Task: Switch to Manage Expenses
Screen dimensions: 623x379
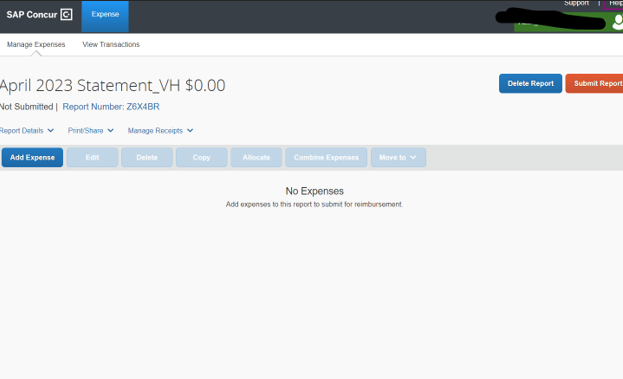Action: click(36, 44)
